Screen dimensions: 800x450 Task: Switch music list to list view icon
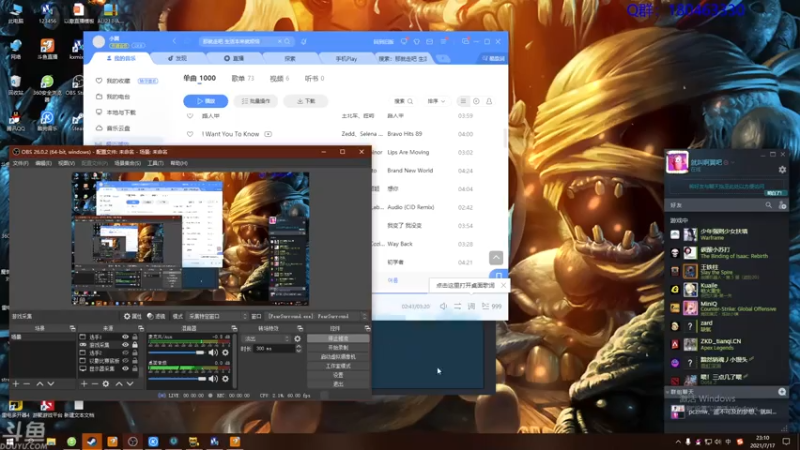[463, 101]
